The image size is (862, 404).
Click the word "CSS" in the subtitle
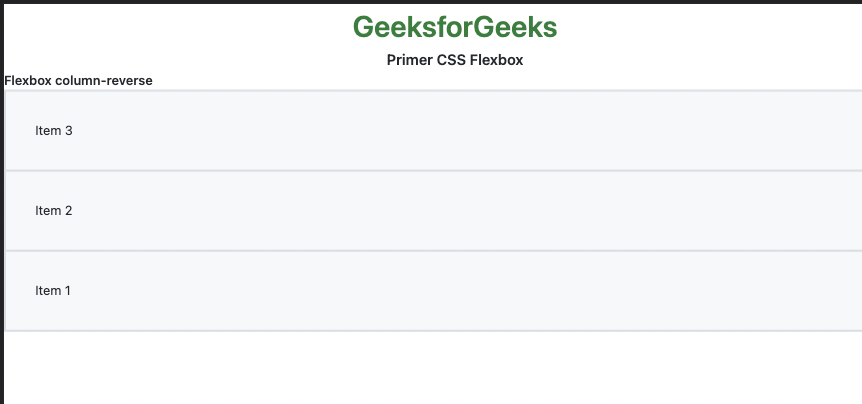click(451, 60)
